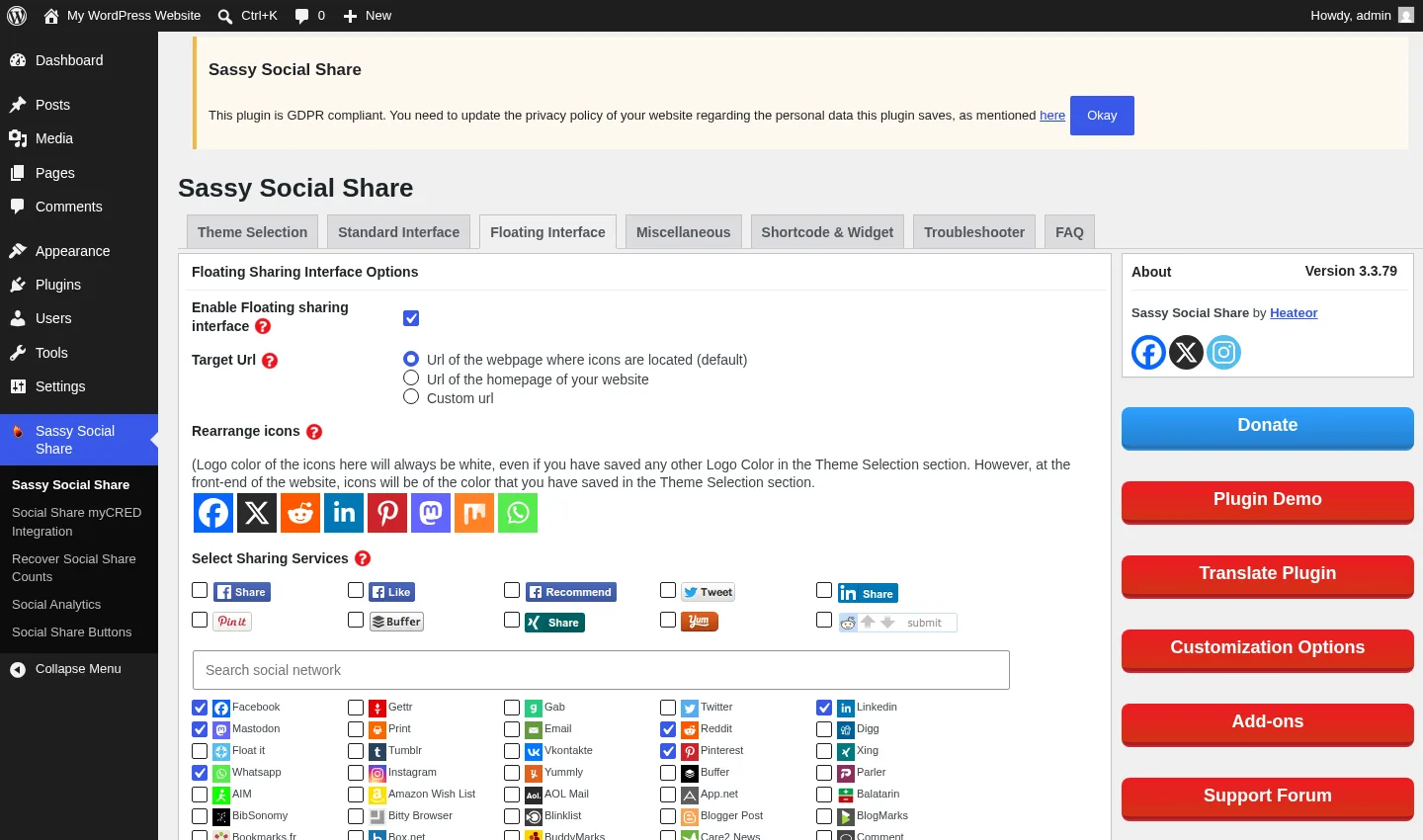The image size is (1423, 840).
Task: Click help icon beside Target Url
Action: click(x=270, y=361)
